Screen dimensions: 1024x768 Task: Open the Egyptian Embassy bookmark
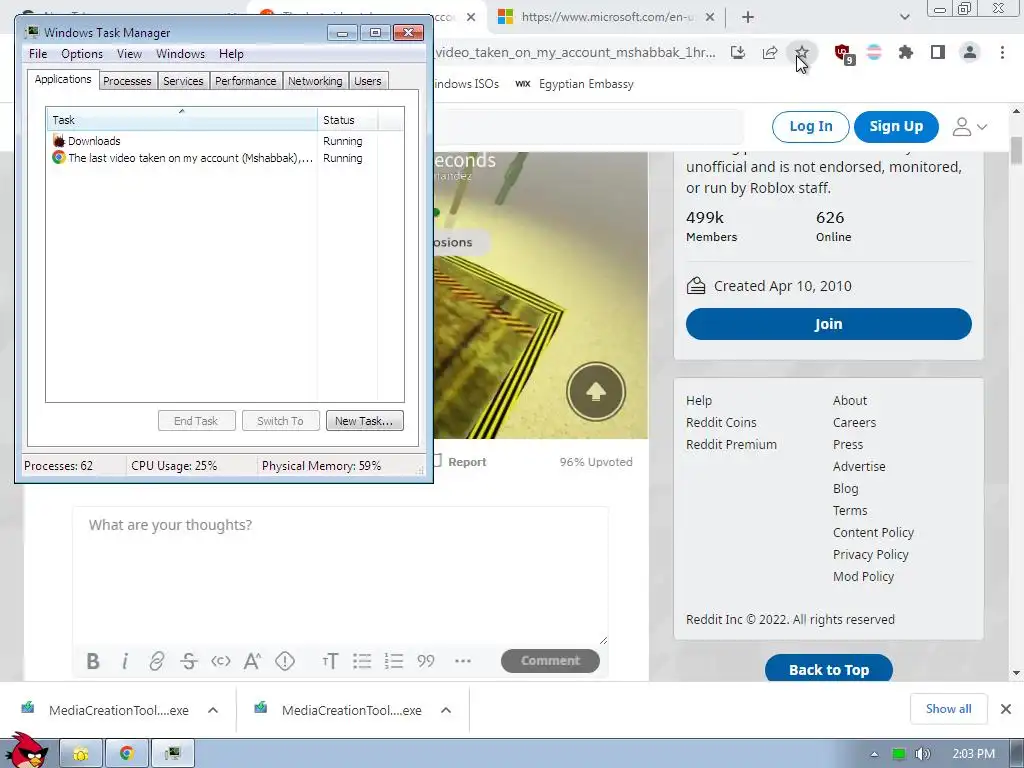pos(575,84)
